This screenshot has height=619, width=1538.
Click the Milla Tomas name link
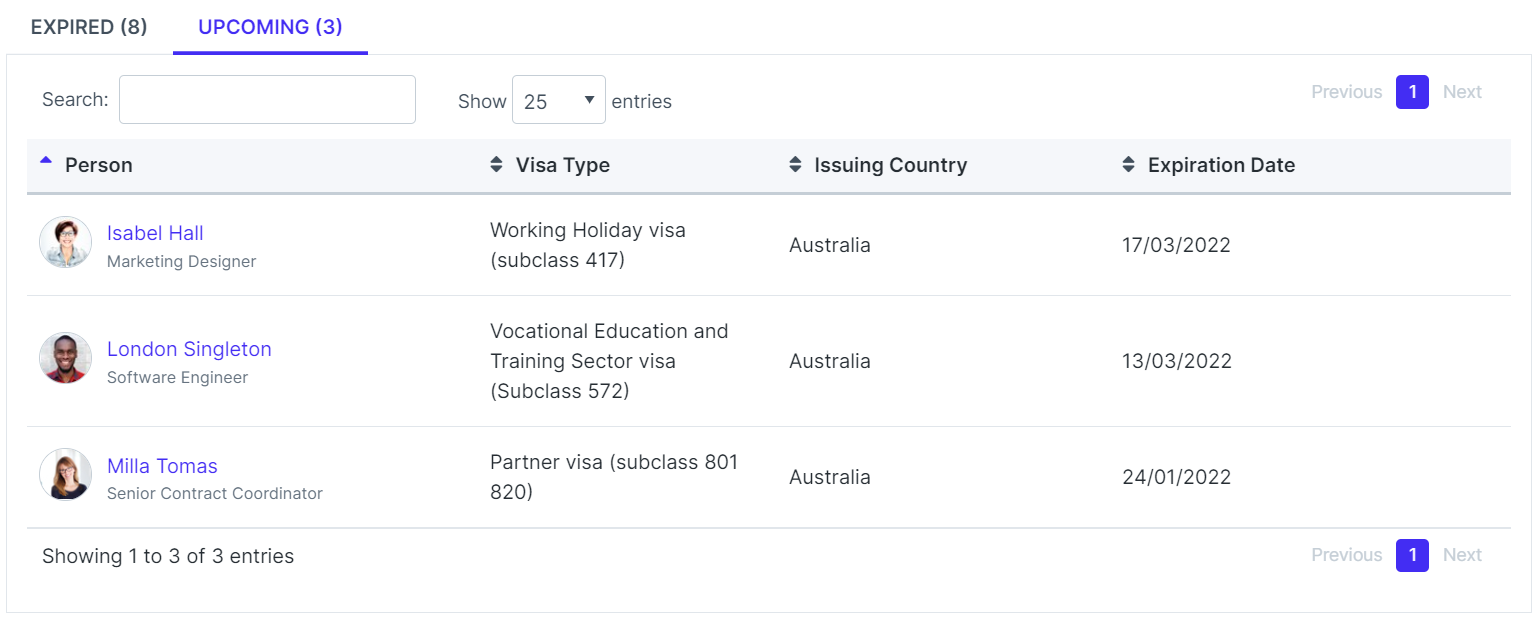coord(162,466)
